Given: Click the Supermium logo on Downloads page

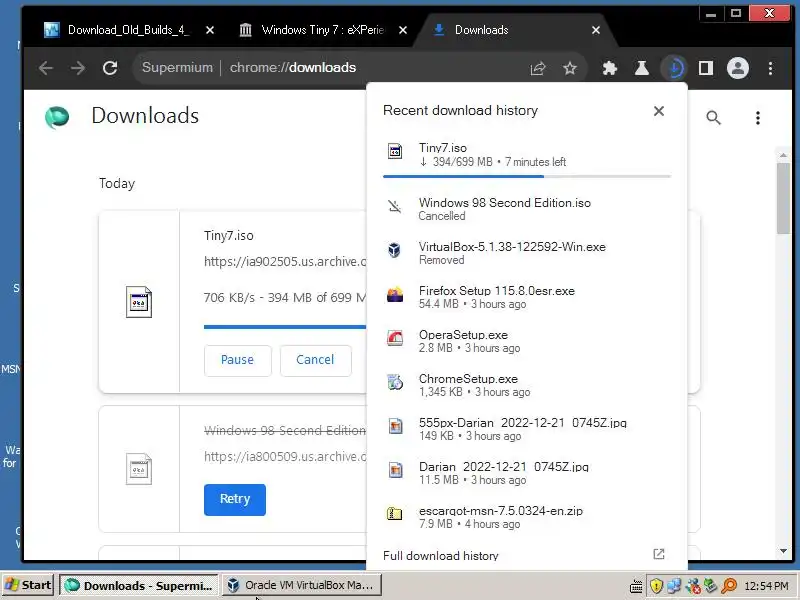Looking at the screenshot, I should (x=57, y=117).
